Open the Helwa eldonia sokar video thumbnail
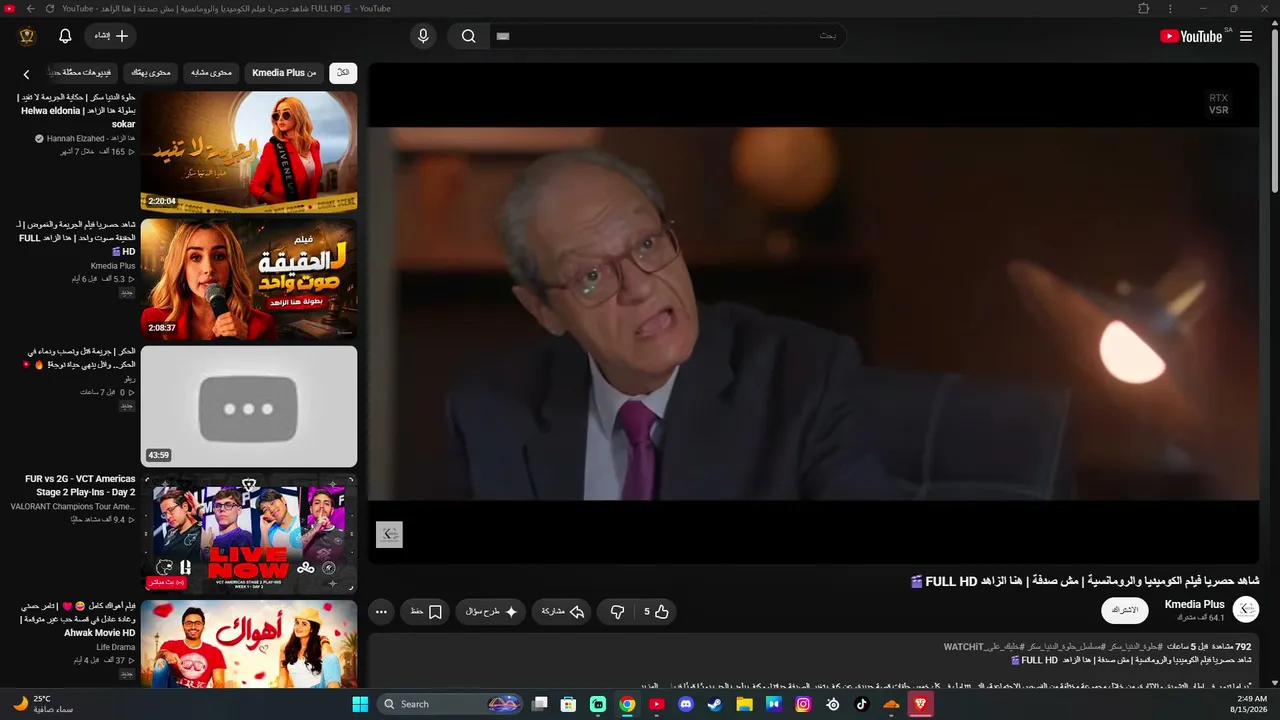 click(249, 152)
